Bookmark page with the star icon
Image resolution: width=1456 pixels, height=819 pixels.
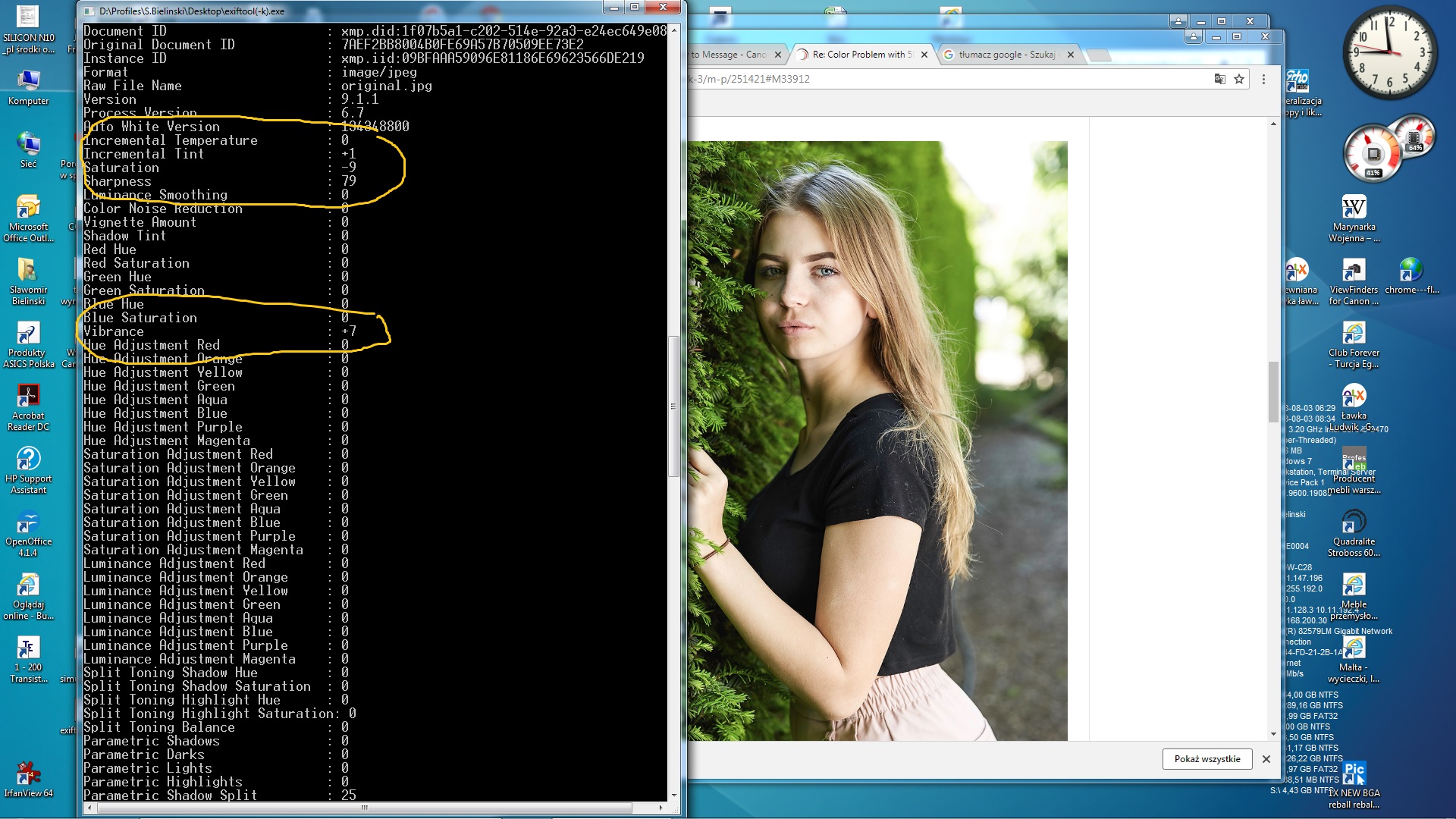click(x=1239, y=79)
